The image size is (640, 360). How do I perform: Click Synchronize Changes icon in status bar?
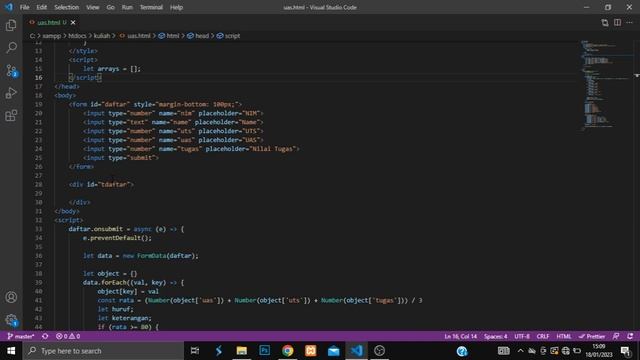(x=45, y=336)
